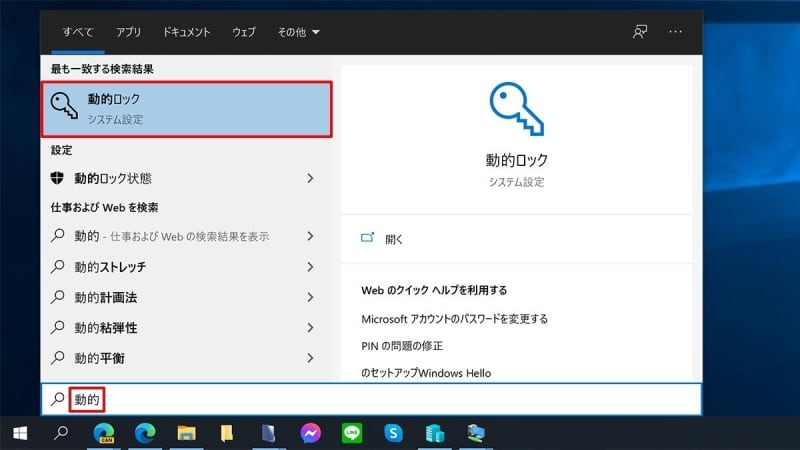Open File Explorer from the taskbar
800x450 pixels.
click(186, 434)
